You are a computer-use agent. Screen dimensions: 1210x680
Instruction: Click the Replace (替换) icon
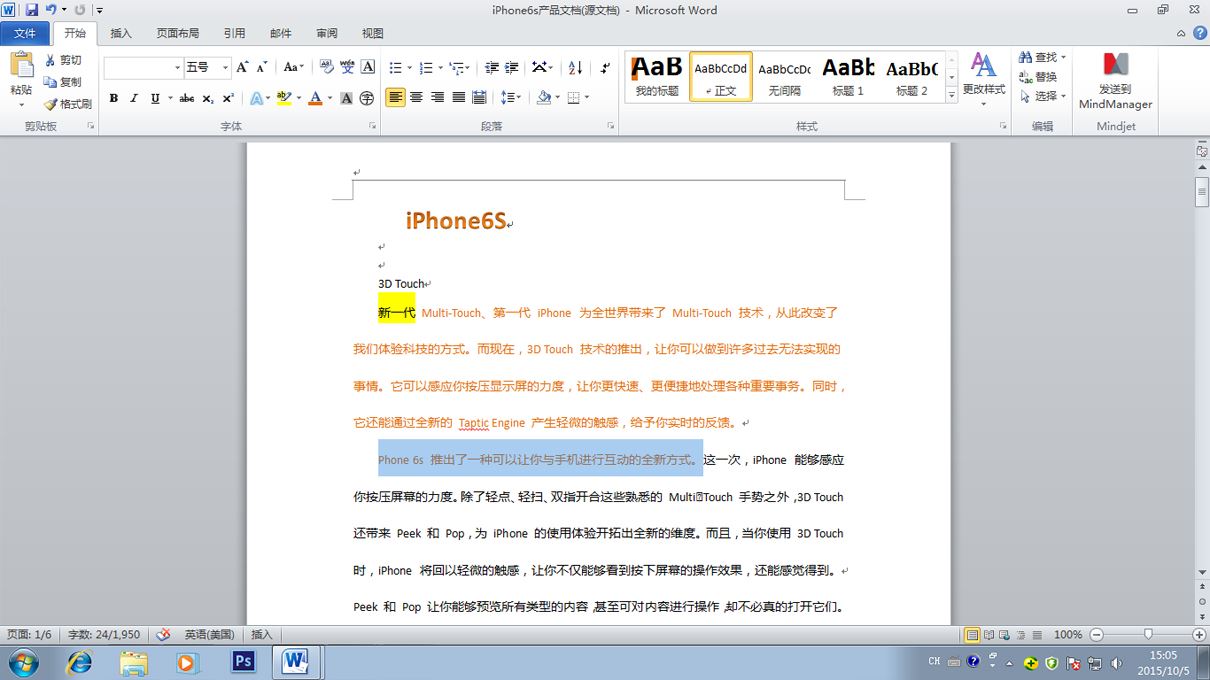1037,77
